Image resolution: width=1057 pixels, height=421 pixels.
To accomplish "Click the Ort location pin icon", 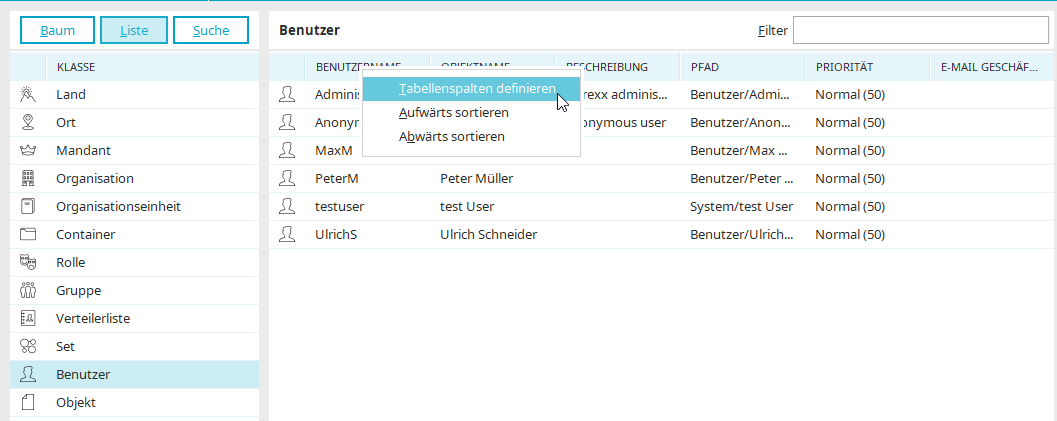I will click(28, 123).
